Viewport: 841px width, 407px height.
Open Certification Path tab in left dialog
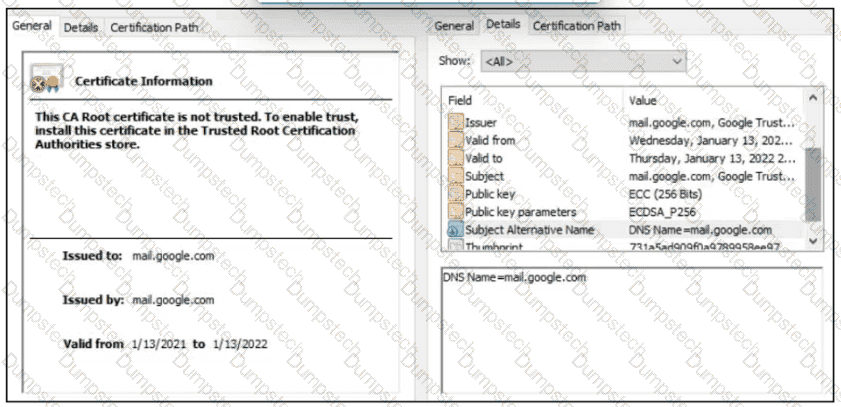154,28
